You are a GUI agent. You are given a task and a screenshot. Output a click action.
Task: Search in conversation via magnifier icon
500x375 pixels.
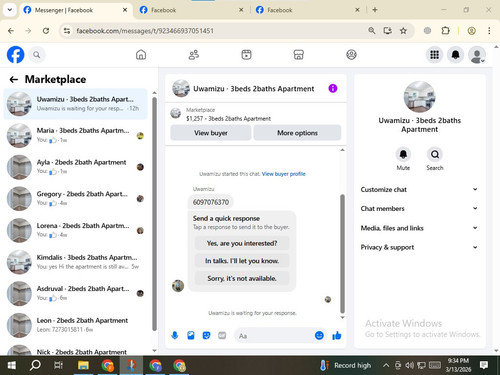[x=435, y=154]
